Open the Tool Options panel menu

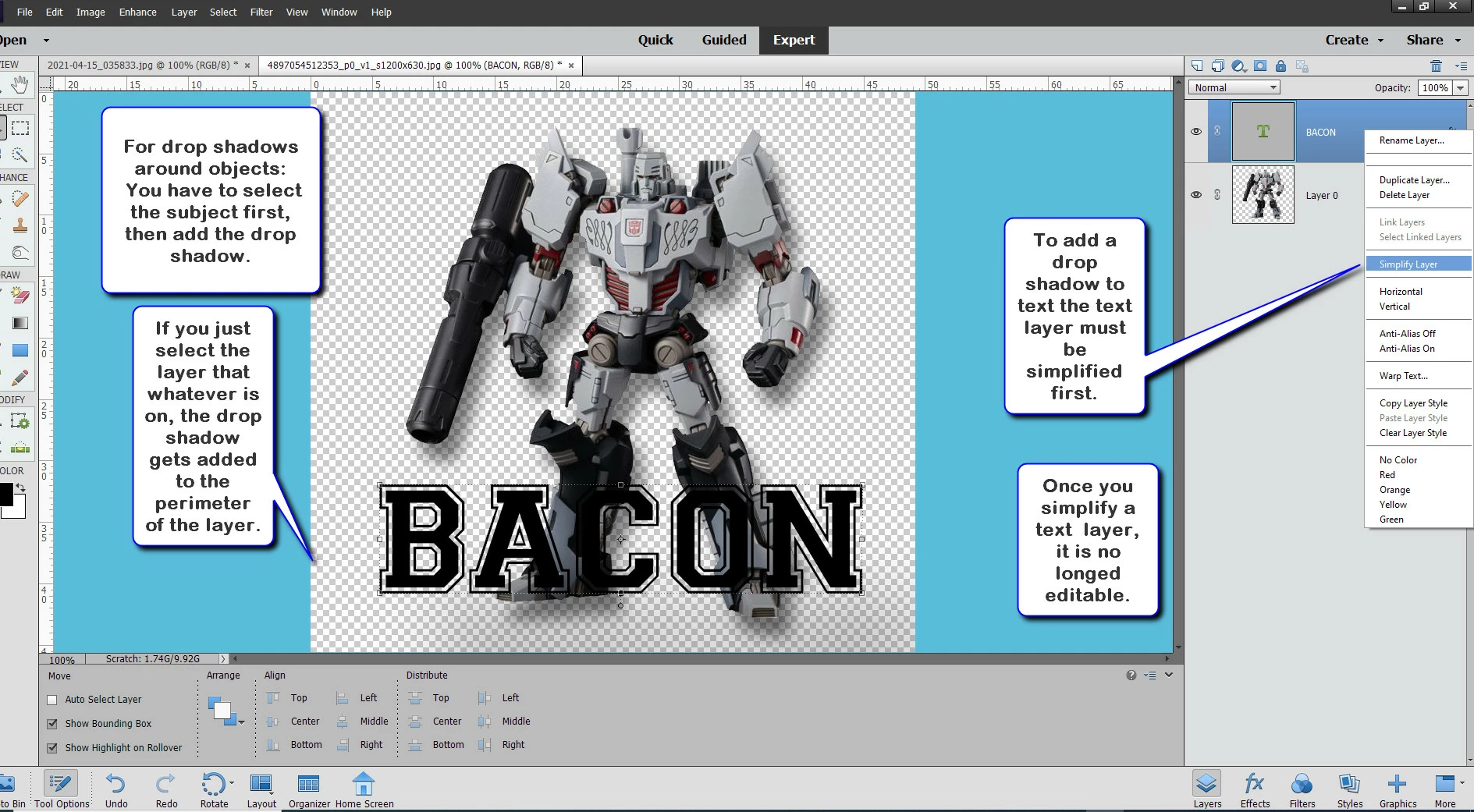click(x=1149, y=675)
